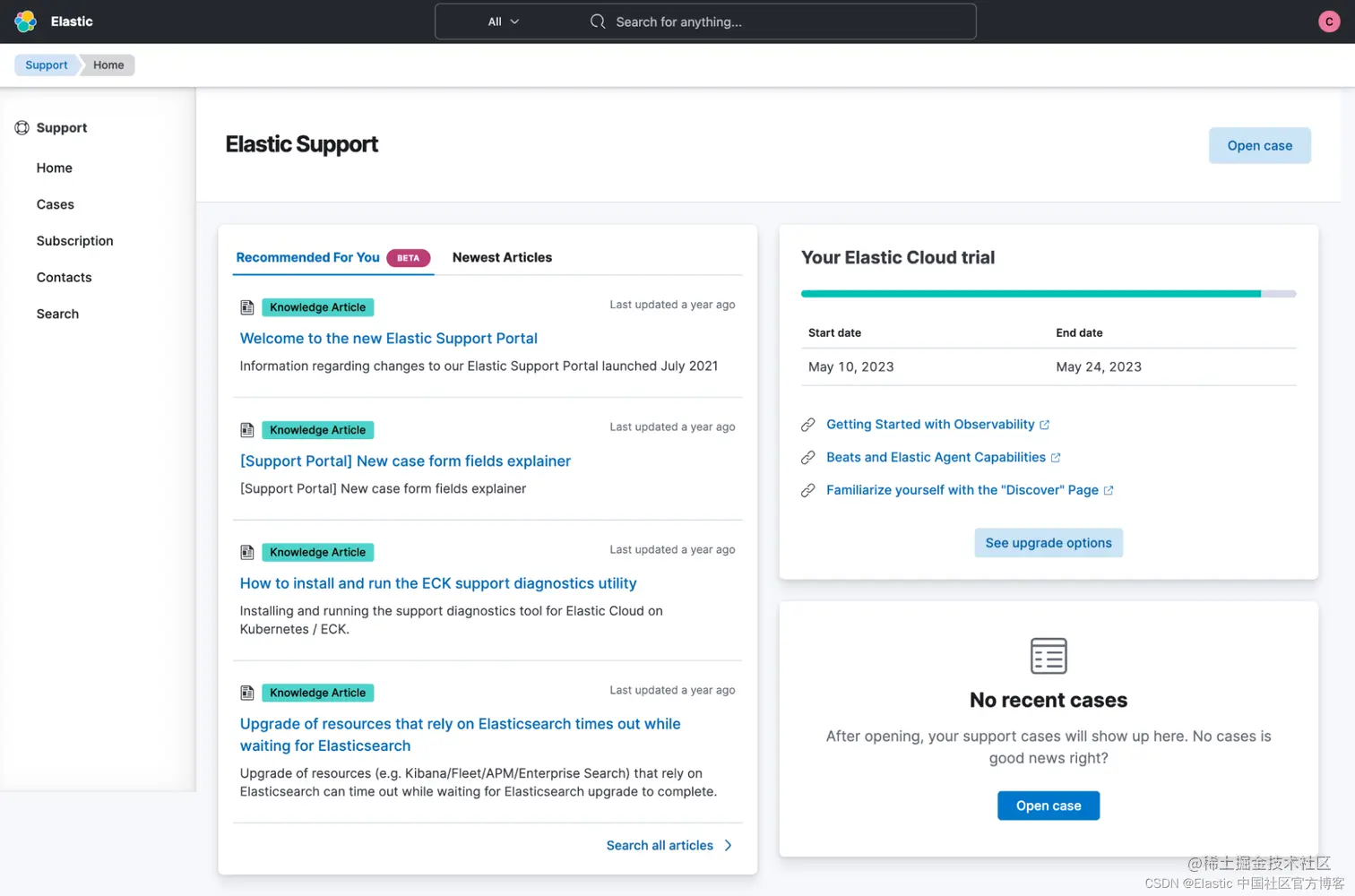Click the Elastic Cloud trial progress bar
The height and width of the screenshot is (896, 1355).
tap(1049, 294)
